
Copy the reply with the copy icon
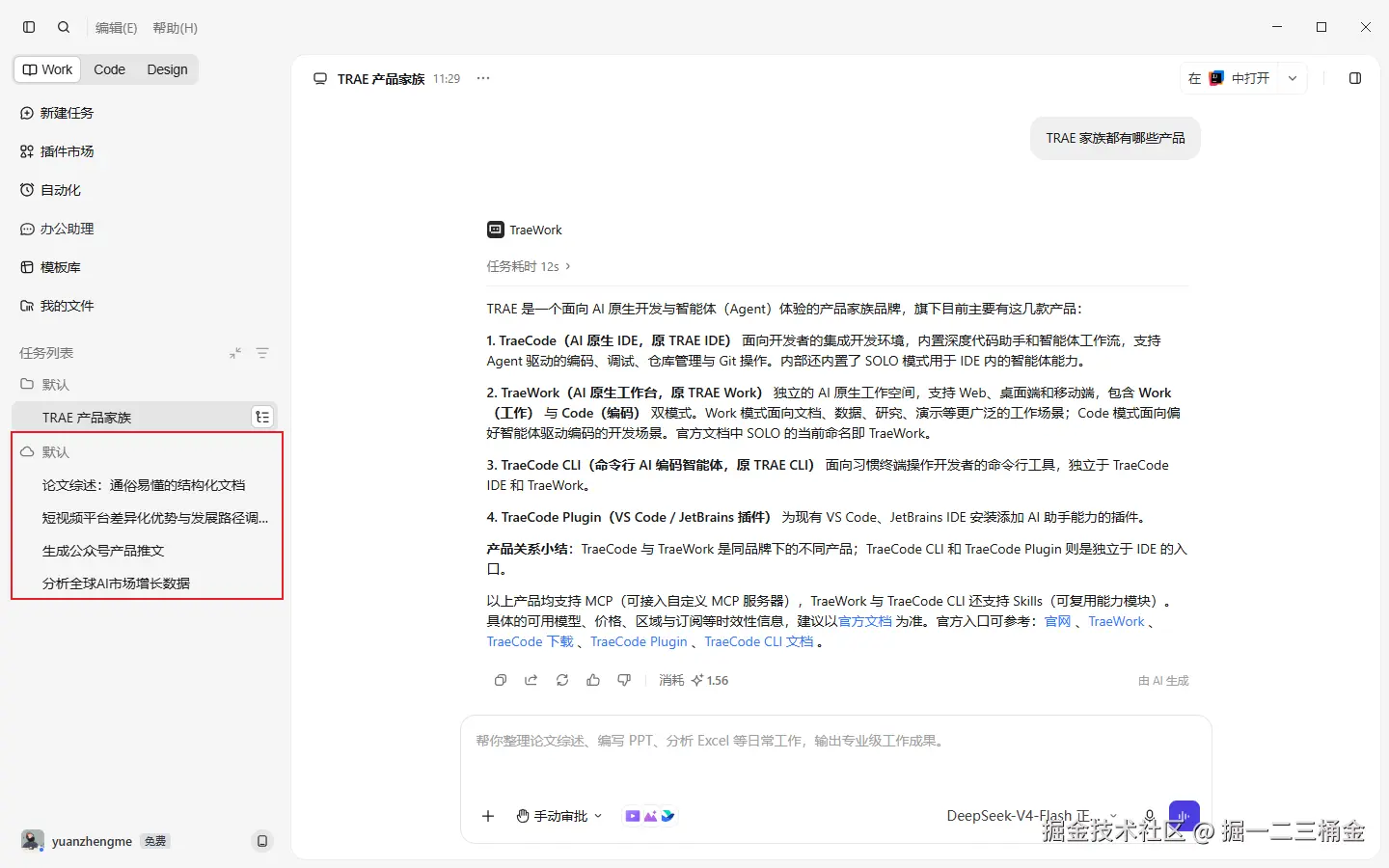(501, 680)
